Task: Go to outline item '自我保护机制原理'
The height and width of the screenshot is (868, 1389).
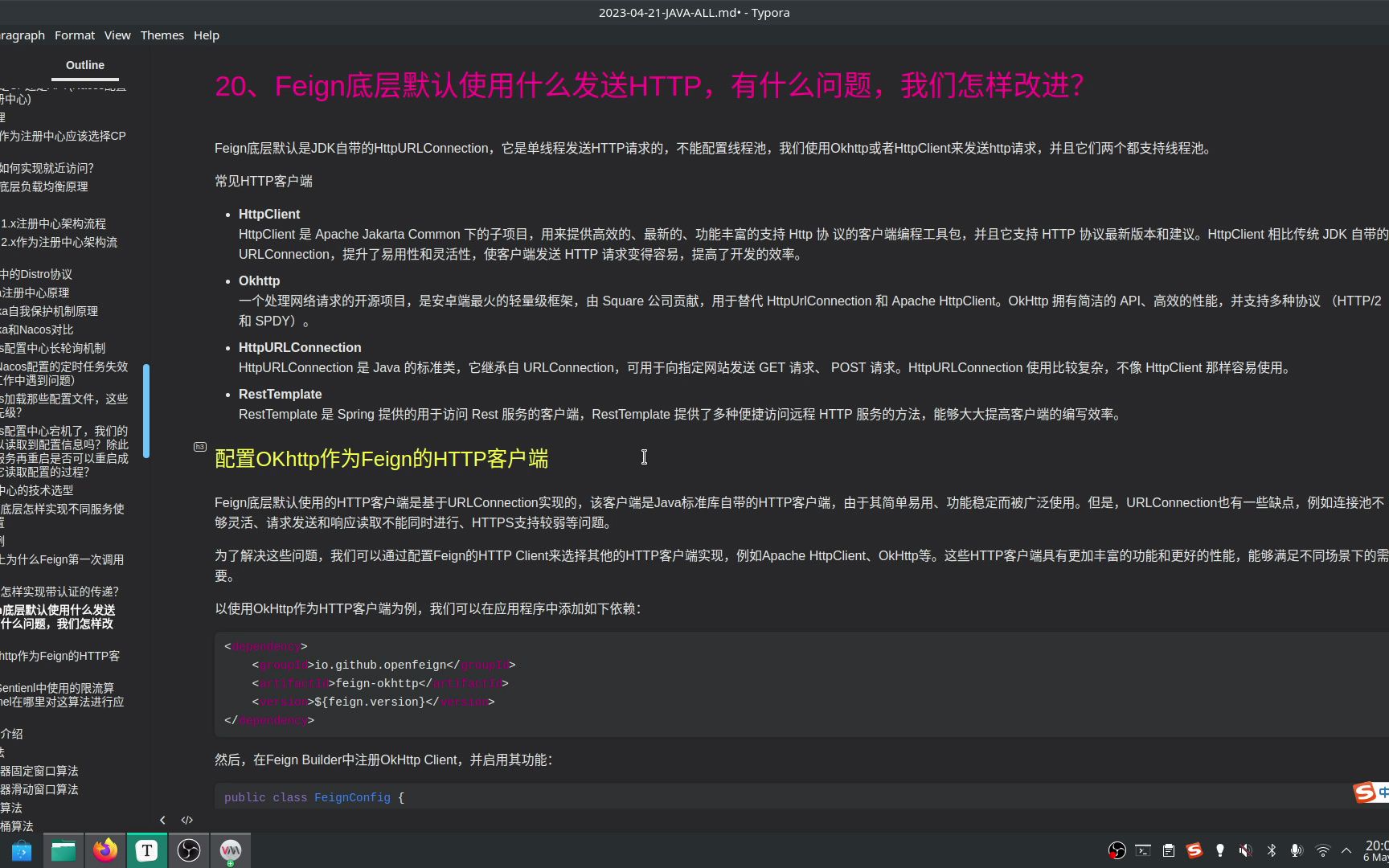Action: (x=49, y=311)
